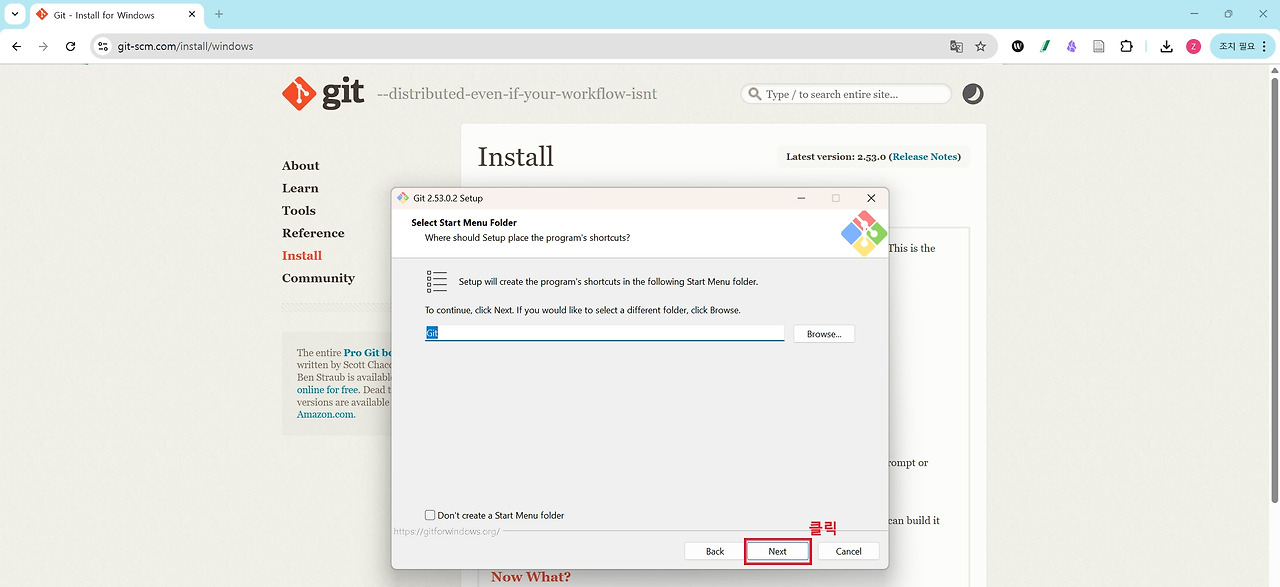Viewport: 1280px width, 587px height.
Task: Toggle dark mode moon icon on git-scm
Action: pos(973,94)
